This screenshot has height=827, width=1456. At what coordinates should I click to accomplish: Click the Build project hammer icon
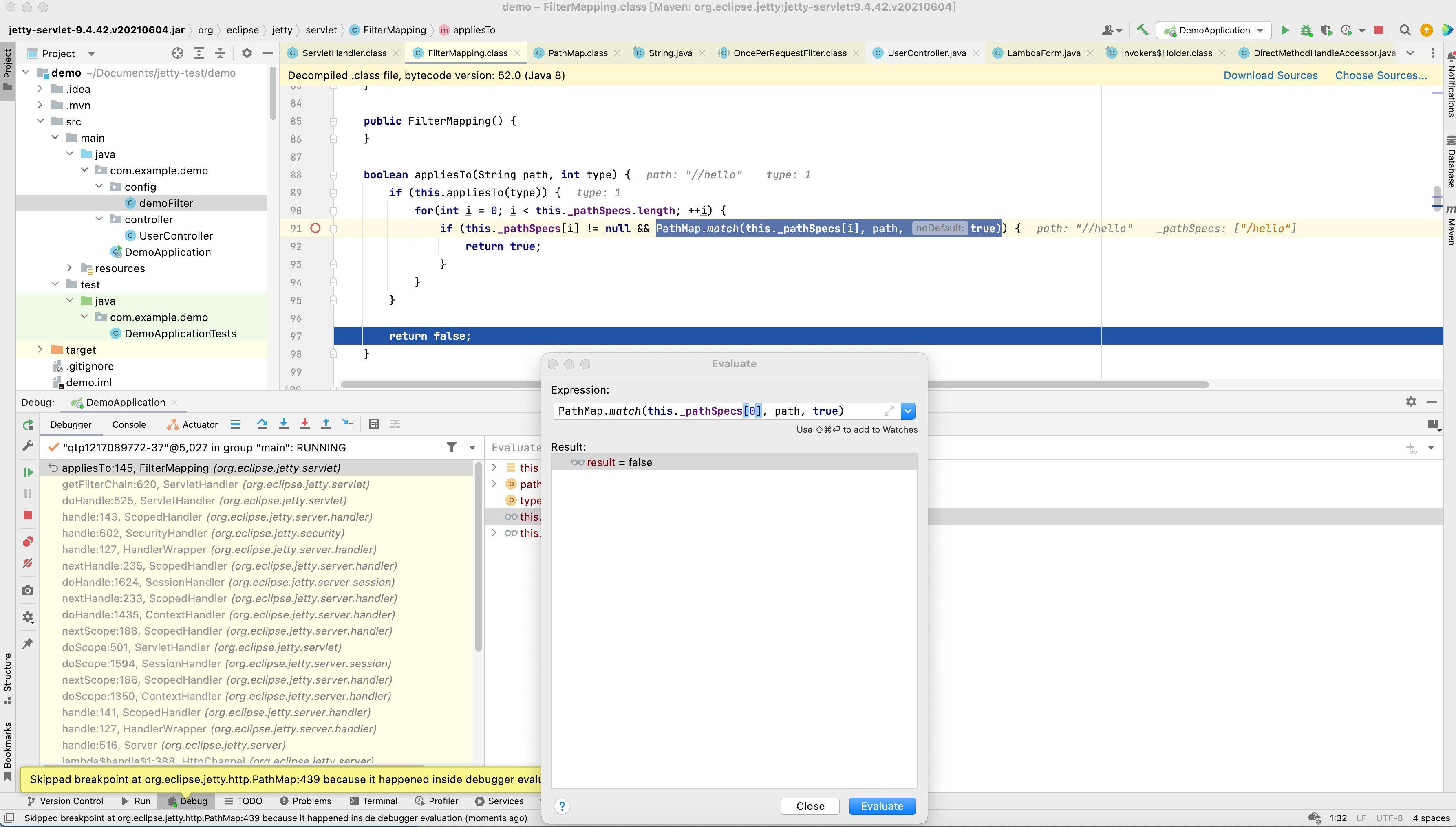coord(1142,30)
